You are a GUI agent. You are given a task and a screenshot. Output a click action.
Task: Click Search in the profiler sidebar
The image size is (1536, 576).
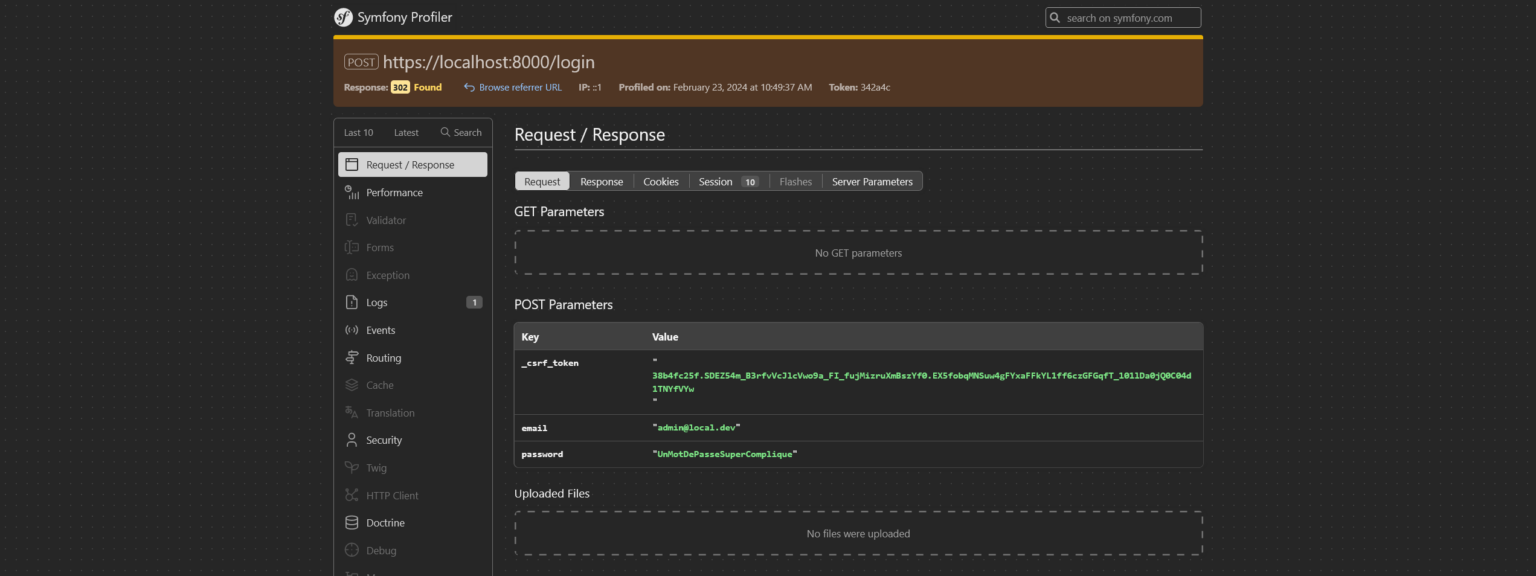461,132
